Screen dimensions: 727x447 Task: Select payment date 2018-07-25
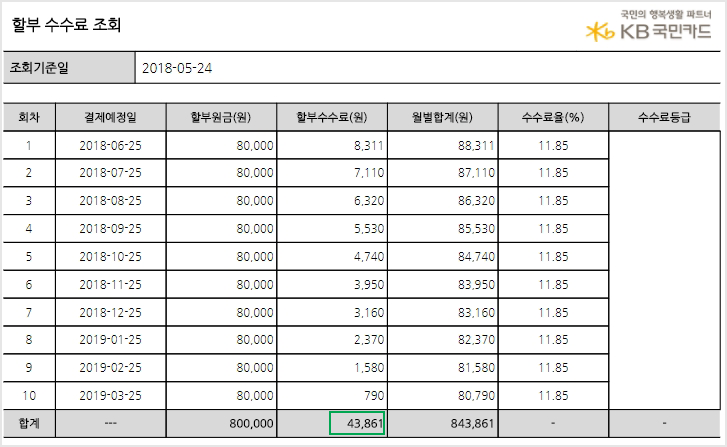[110, 173]
